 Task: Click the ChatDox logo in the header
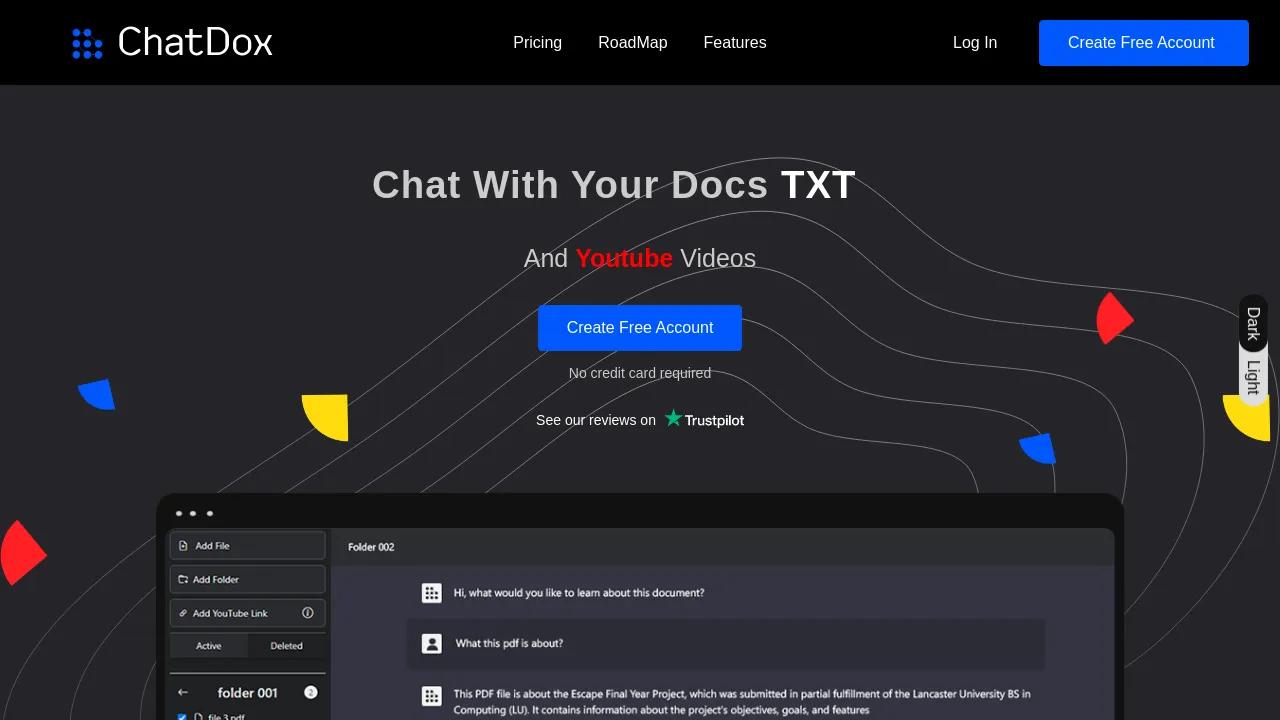[x=172, y=43]
